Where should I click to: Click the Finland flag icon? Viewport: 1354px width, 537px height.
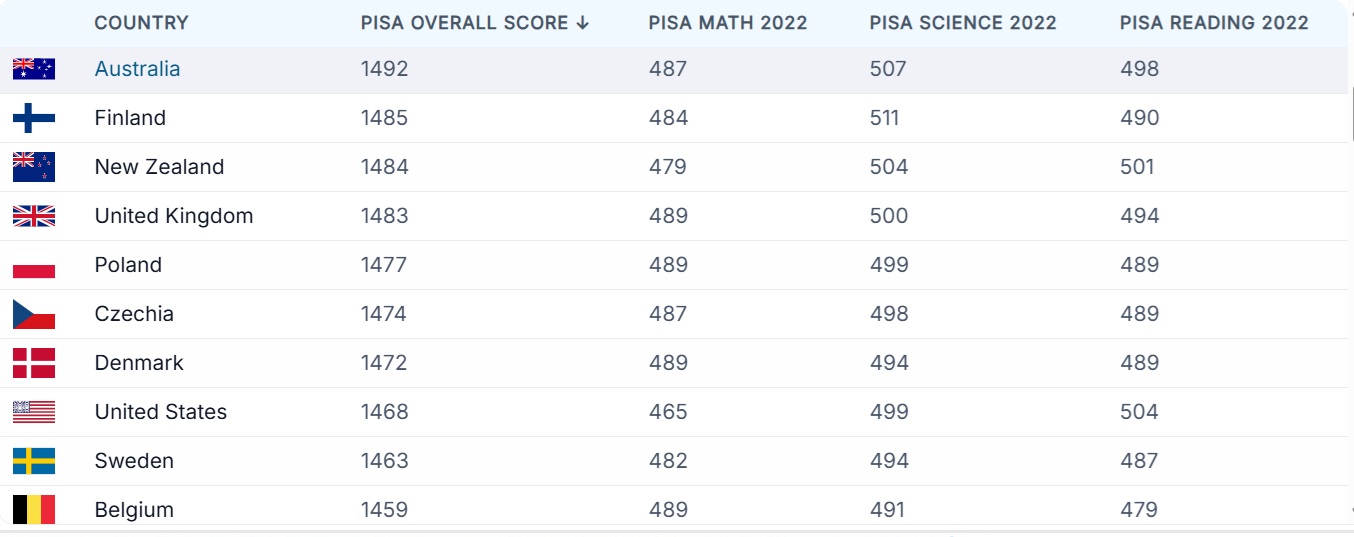click(34, 118)
